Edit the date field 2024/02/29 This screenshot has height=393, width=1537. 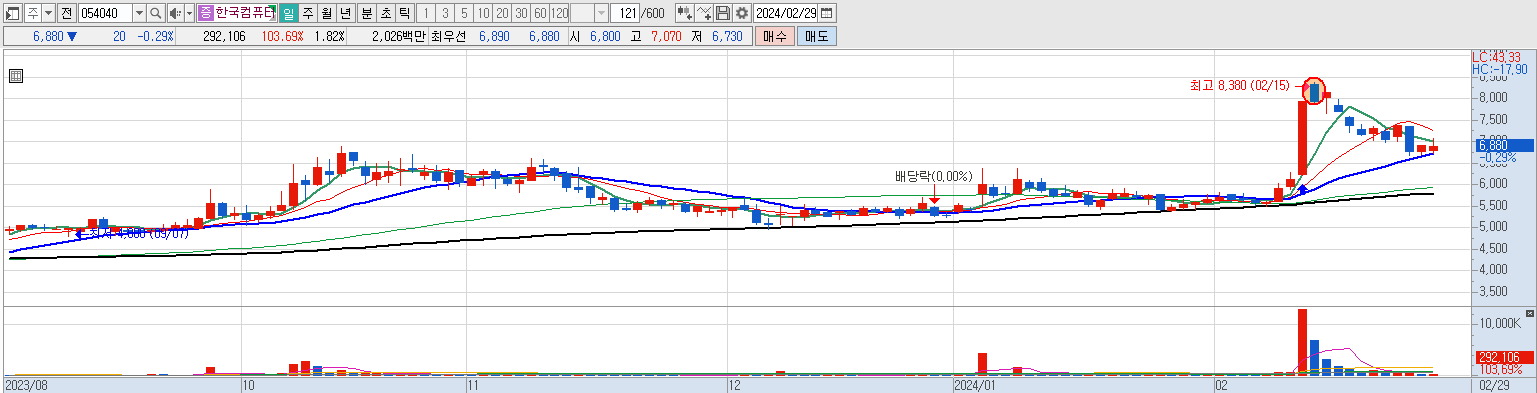point(786,14)
